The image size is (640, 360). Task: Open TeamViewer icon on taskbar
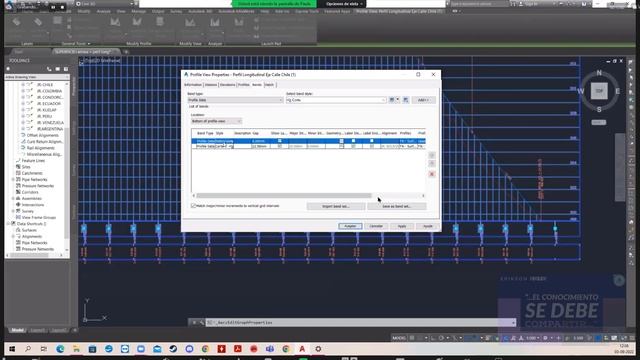pos(124,349)
